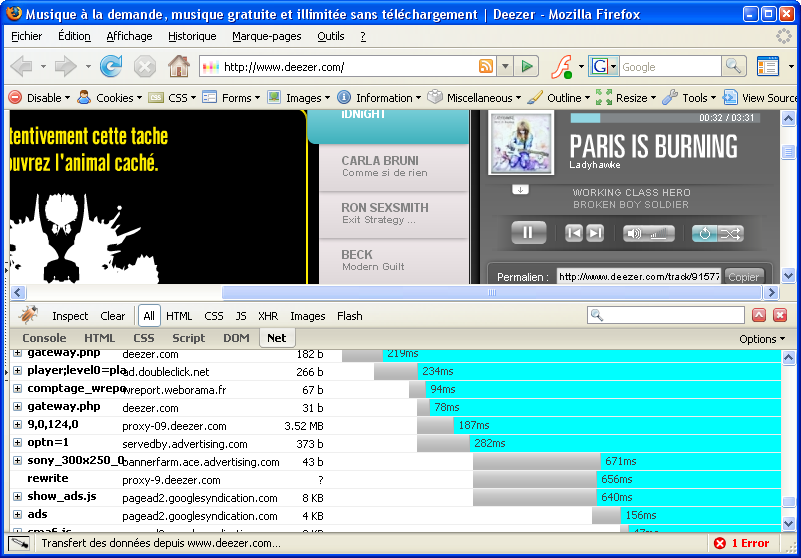Expand the show_ads.js request row

pos(17,496)
